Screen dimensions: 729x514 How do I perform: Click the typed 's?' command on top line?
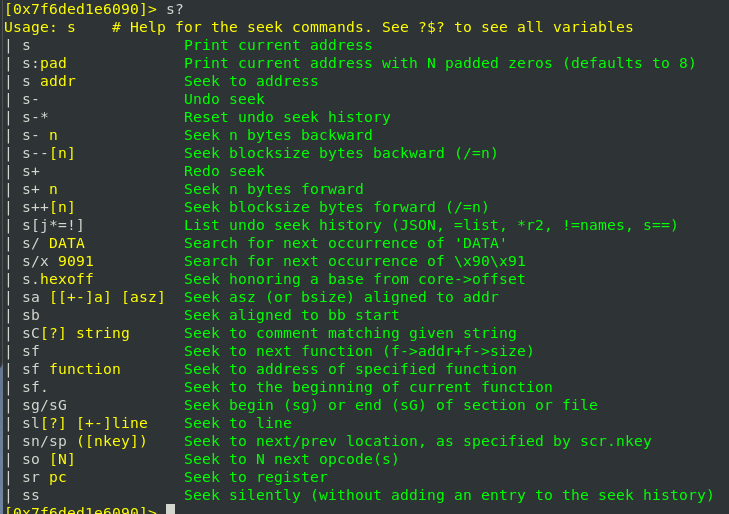tap(175, 9)
